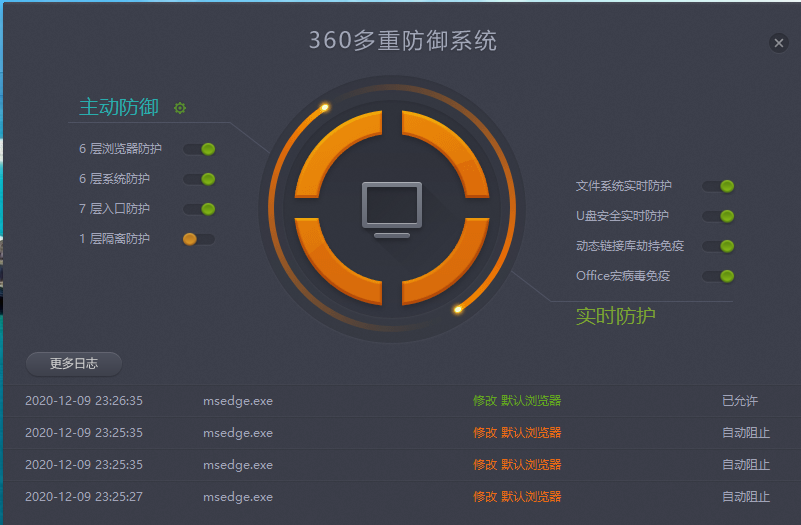Screen dimensions: 801x525
Task: Open active defense settings gear icon
Action: pos(180,108)
